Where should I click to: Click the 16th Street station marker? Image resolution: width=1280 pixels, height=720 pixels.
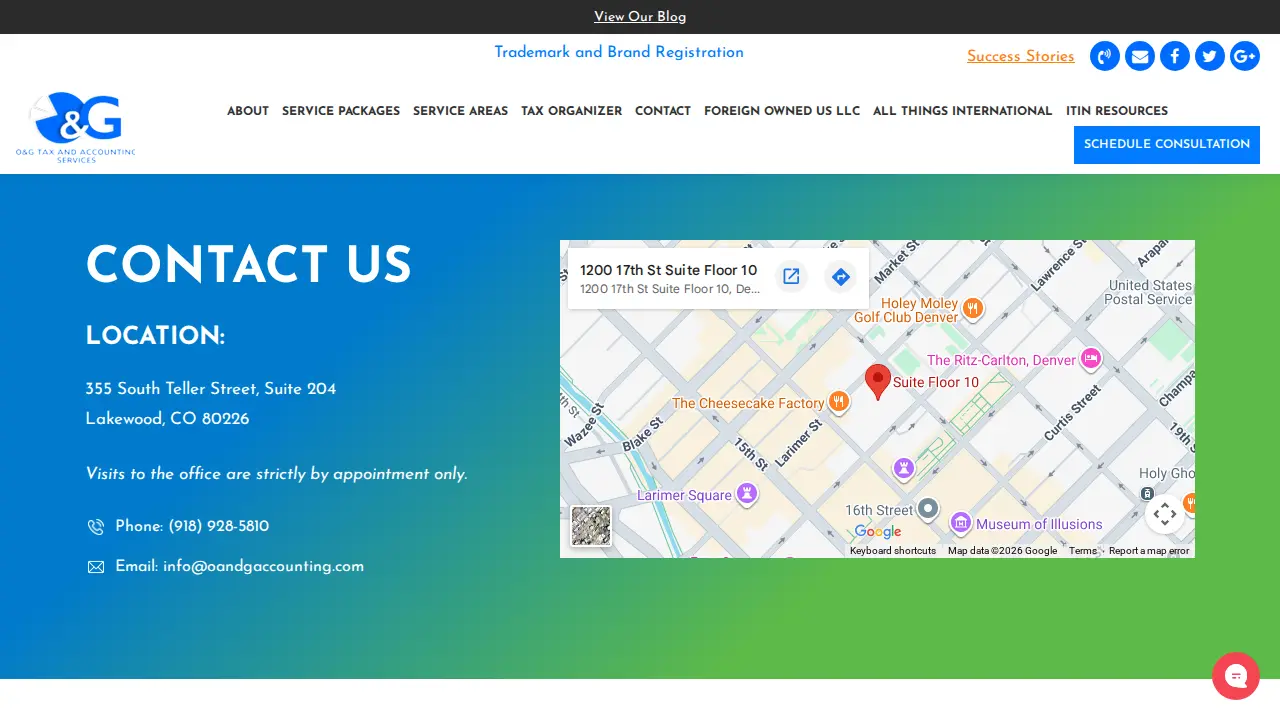(928, 509)
